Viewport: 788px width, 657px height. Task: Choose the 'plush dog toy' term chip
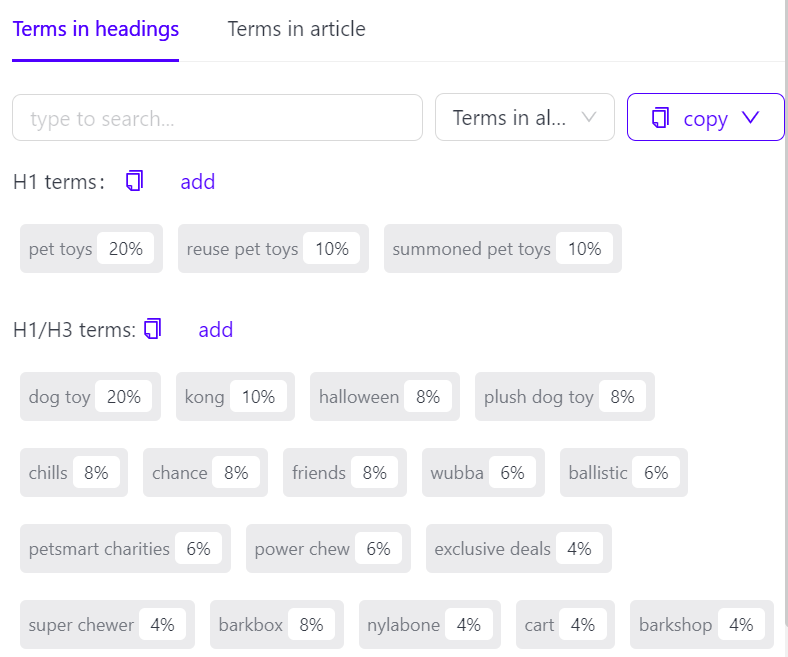tap(564, 397)
